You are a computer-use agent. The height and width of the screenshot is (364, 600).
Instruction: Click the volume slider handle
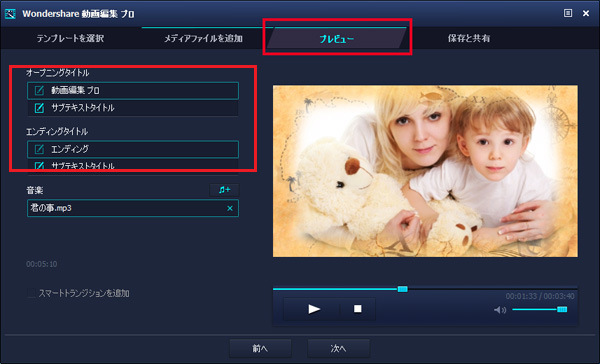(x=562, y=309)
